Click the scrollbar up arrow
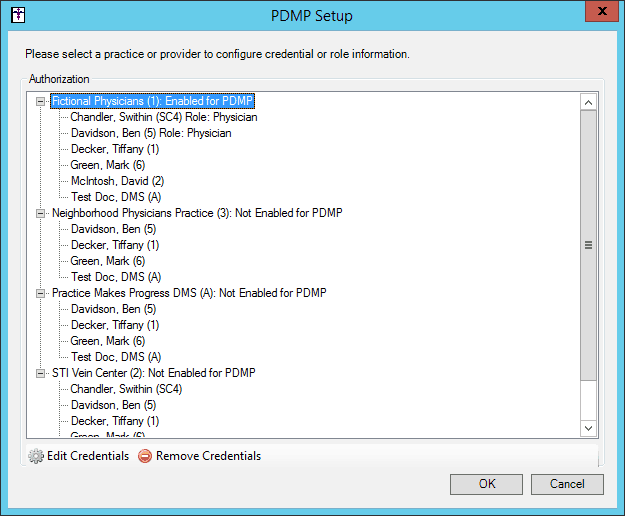The height and width of the screenshot is (516, 625). coord(588,102)
